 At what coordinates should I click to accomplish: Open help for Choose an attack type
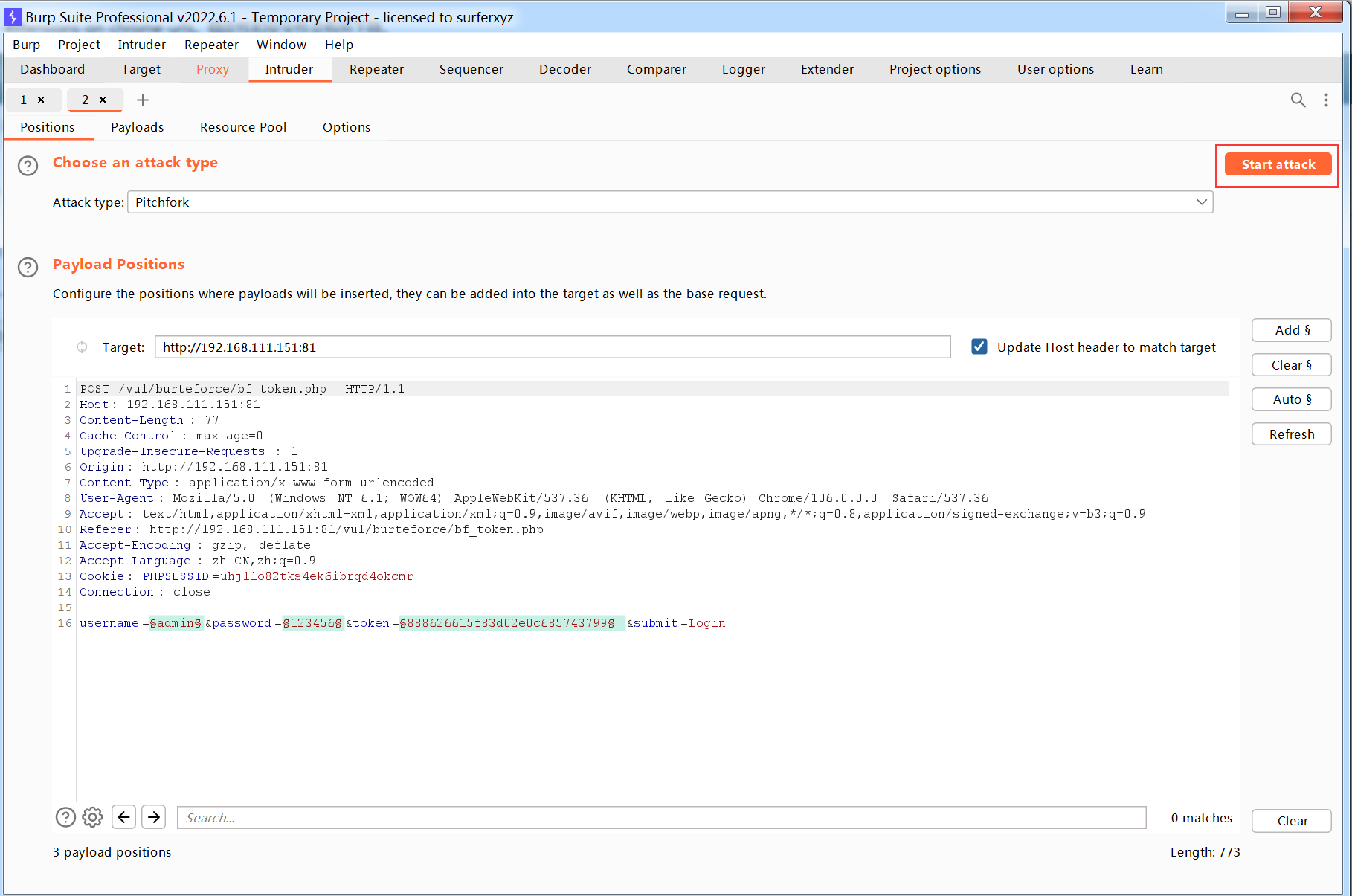tap(28, 165)
